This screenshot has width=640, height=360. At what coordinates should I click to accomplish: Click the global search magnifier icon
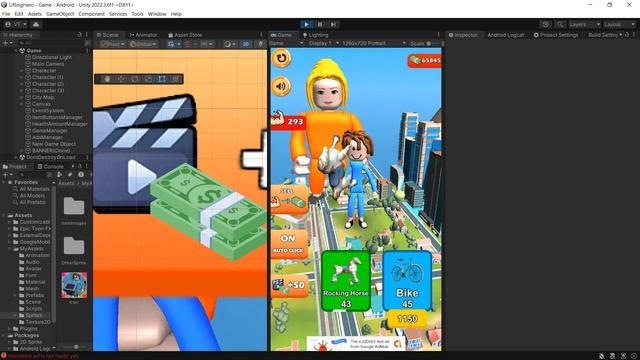click(x=560, y=24)
